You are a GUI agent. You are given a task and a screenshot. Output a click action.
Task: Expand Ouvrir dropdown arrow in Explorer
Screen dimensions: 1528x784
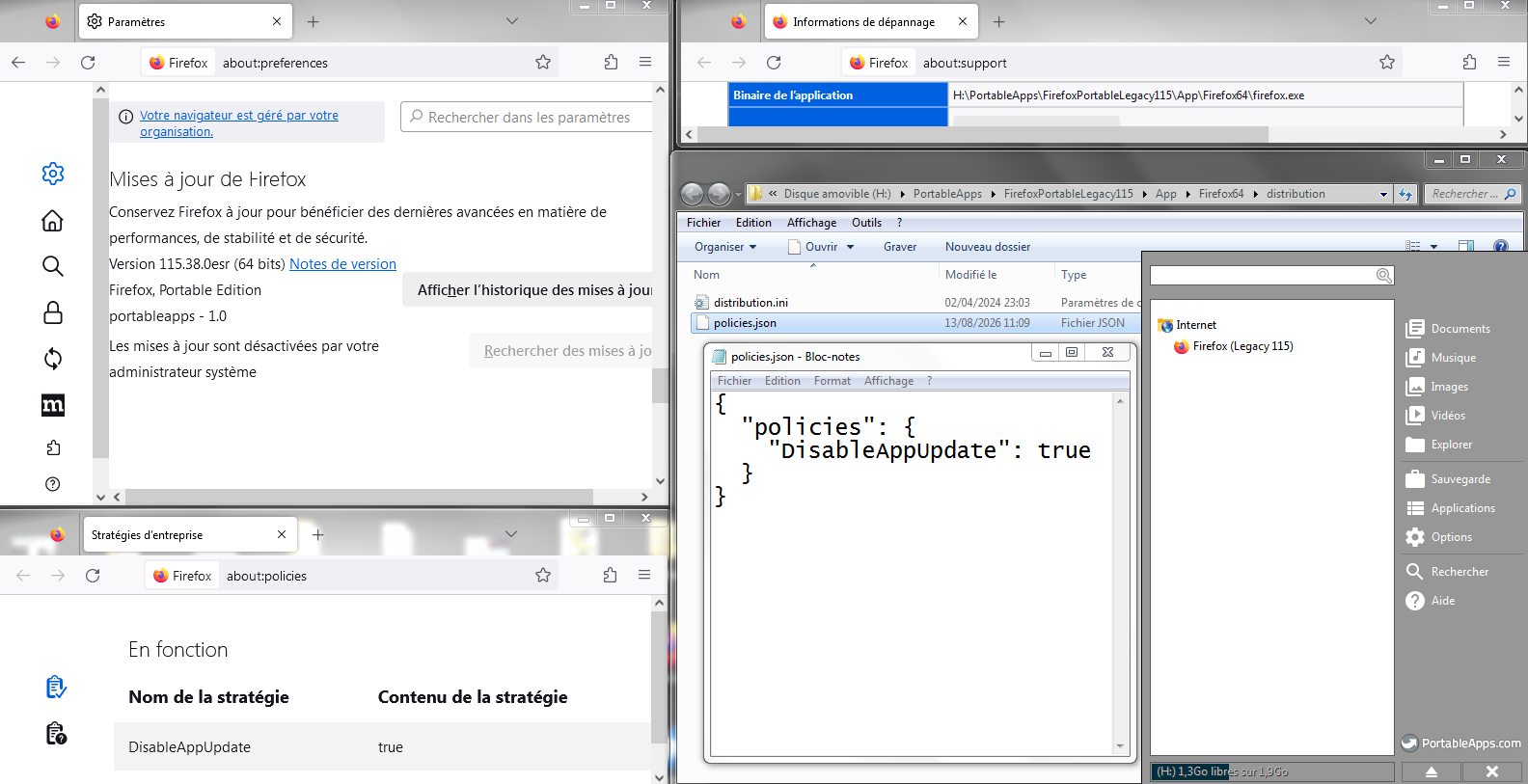(x=851, y=247)
